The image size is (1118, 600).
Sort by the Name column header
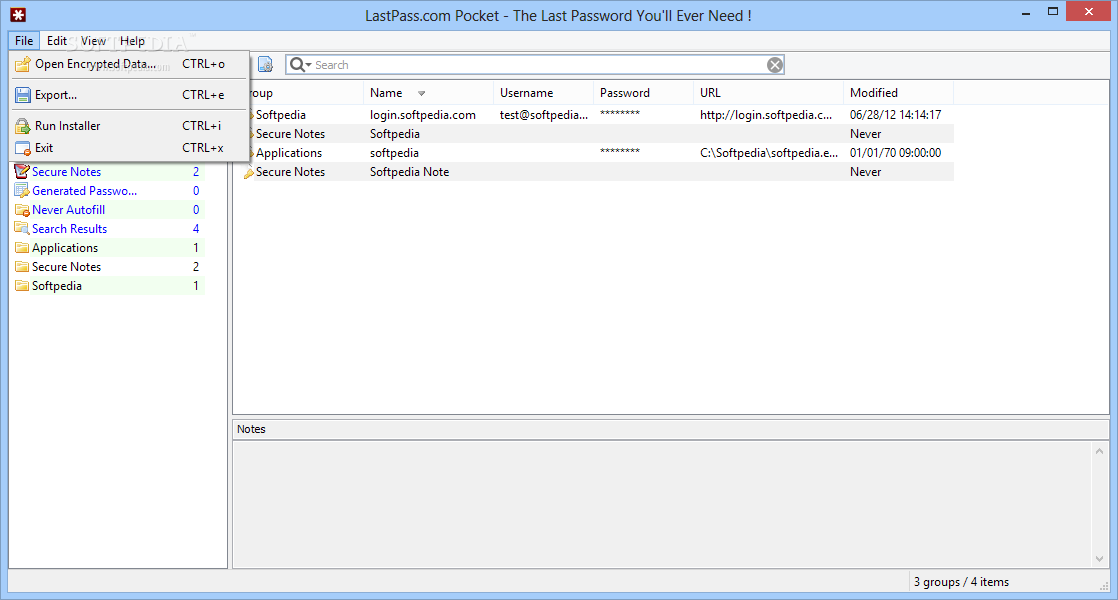point(429,93)
